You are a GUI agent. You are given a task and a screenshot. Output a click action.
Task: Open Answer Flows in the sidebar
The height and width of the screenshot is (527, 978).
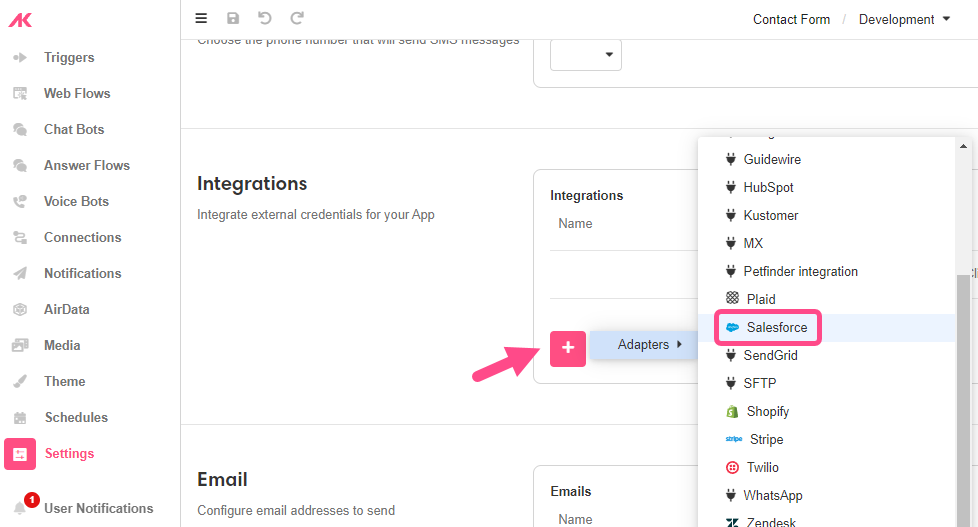click(x=87, y=165)
